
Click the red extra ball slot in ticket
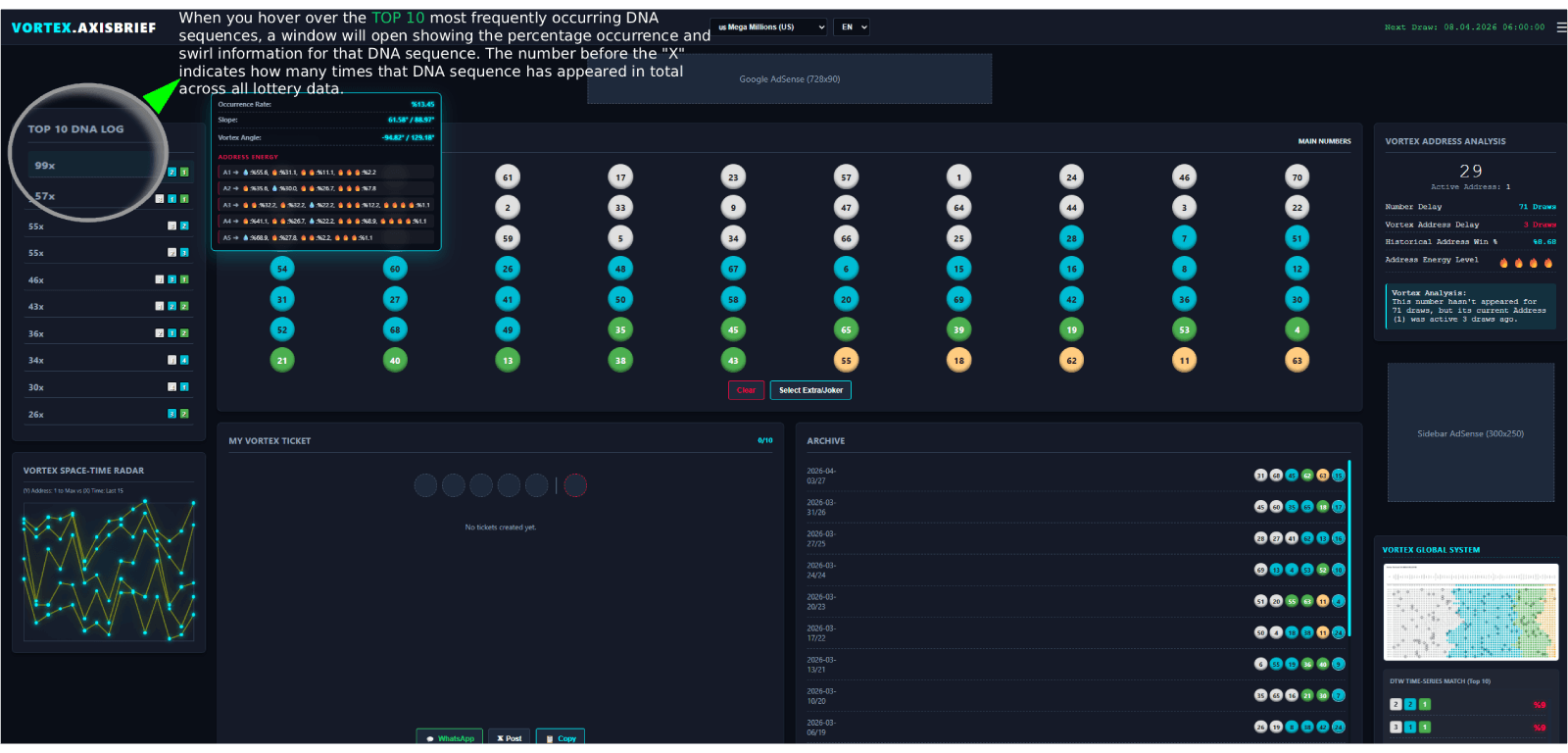[575, 485]
